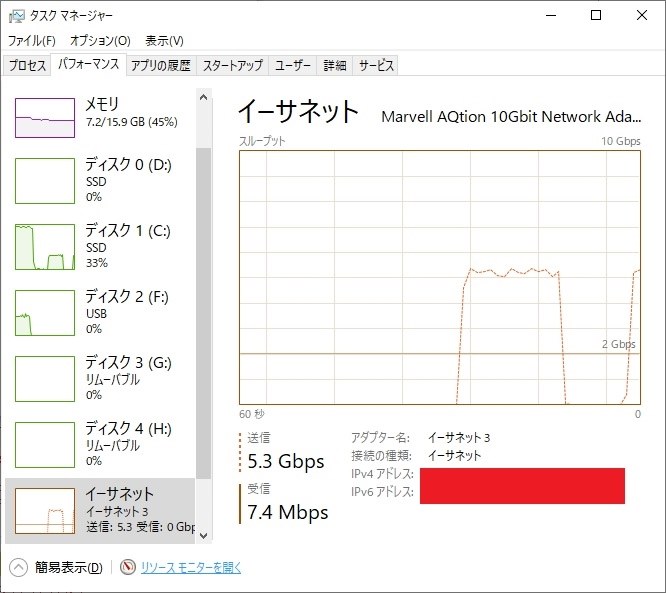Switch to the プロセス tab
The height and width of the screenshot is (593, 666).
pos(27,65)
